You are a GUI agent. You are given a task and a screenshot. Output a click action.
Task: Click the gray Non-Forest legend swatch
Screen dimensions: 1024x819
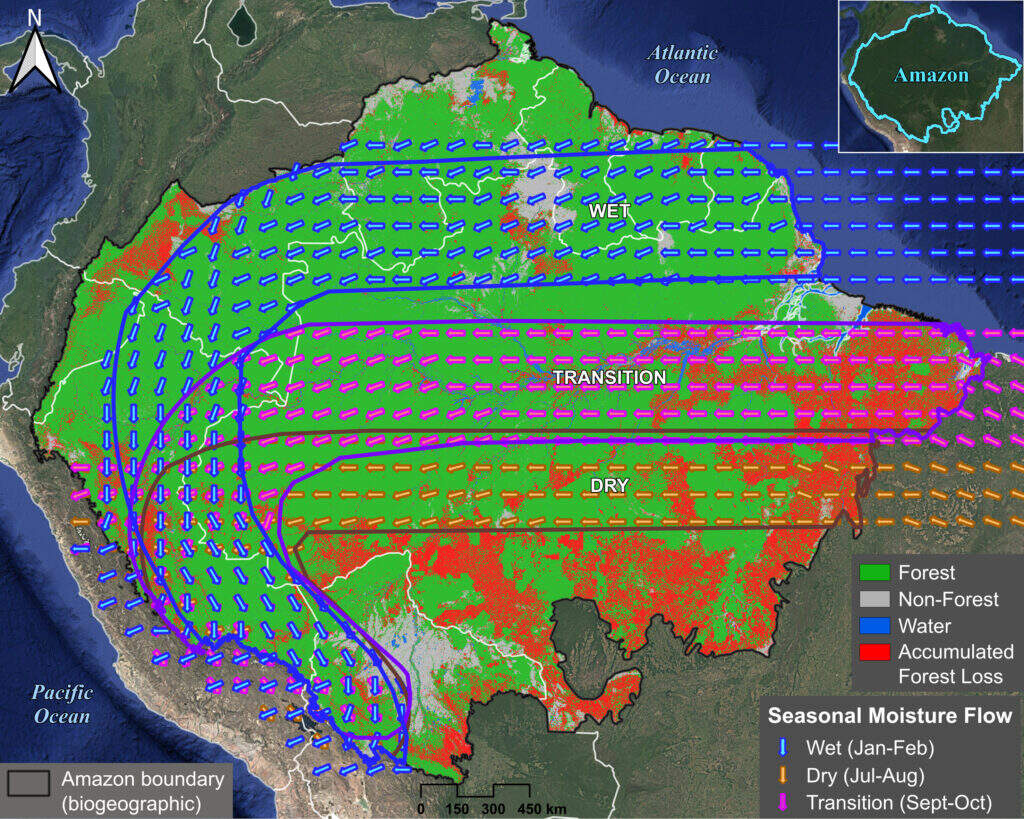tap(874, 599)
